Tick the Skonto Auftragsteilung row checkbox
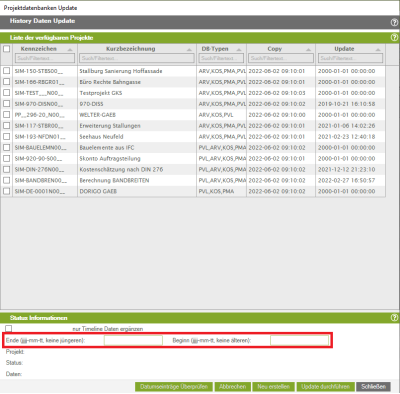Screen dimensions: 400x394 [7, 158]
